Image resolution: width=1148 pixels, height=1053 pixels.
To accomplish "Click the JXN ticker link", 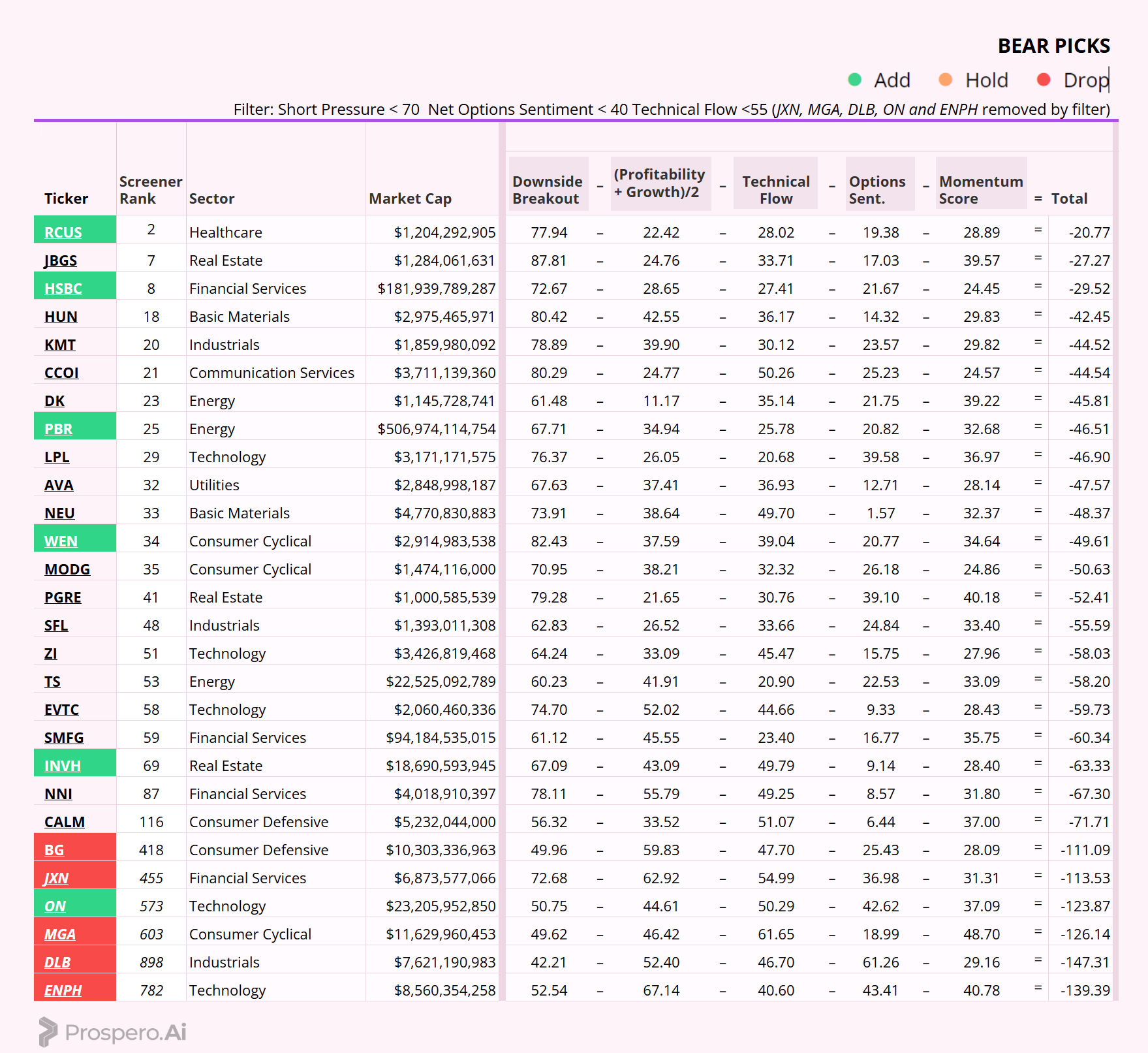I will [56, 878].
